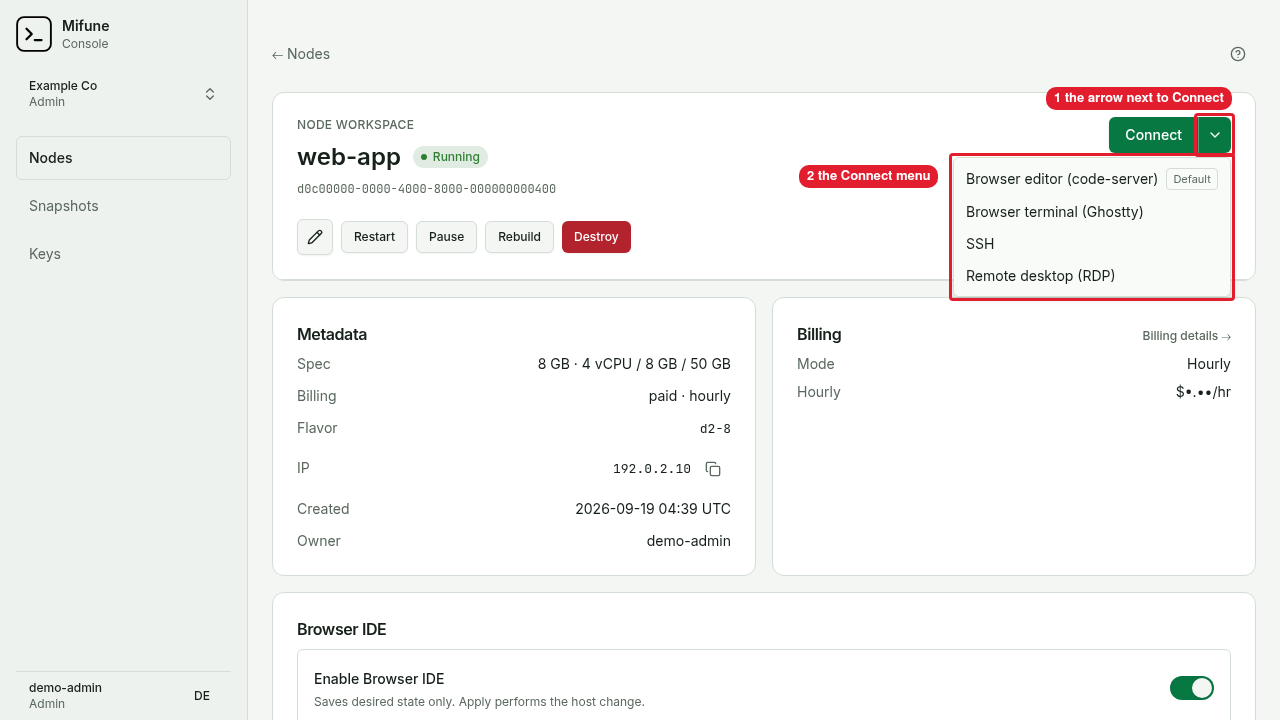Rebuild the web-app node

coord(519,237)
